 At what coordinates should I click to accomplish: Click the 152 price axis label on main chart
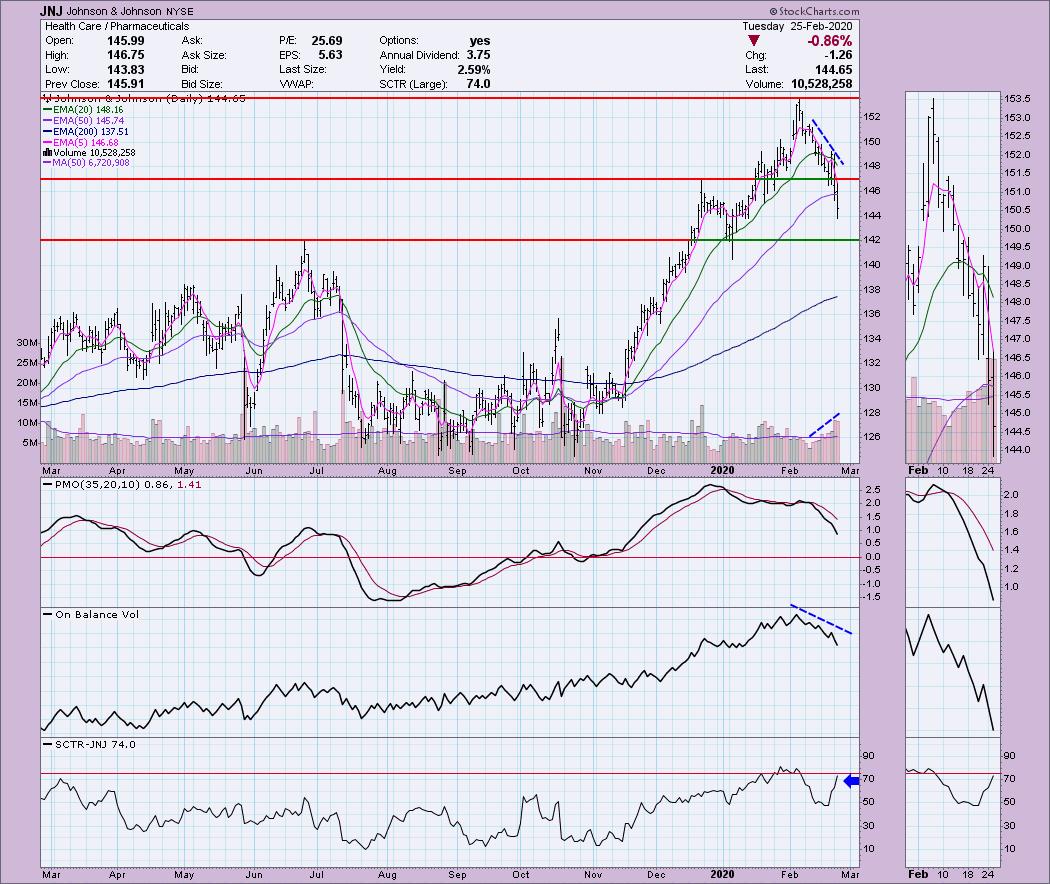pos(872,117)
